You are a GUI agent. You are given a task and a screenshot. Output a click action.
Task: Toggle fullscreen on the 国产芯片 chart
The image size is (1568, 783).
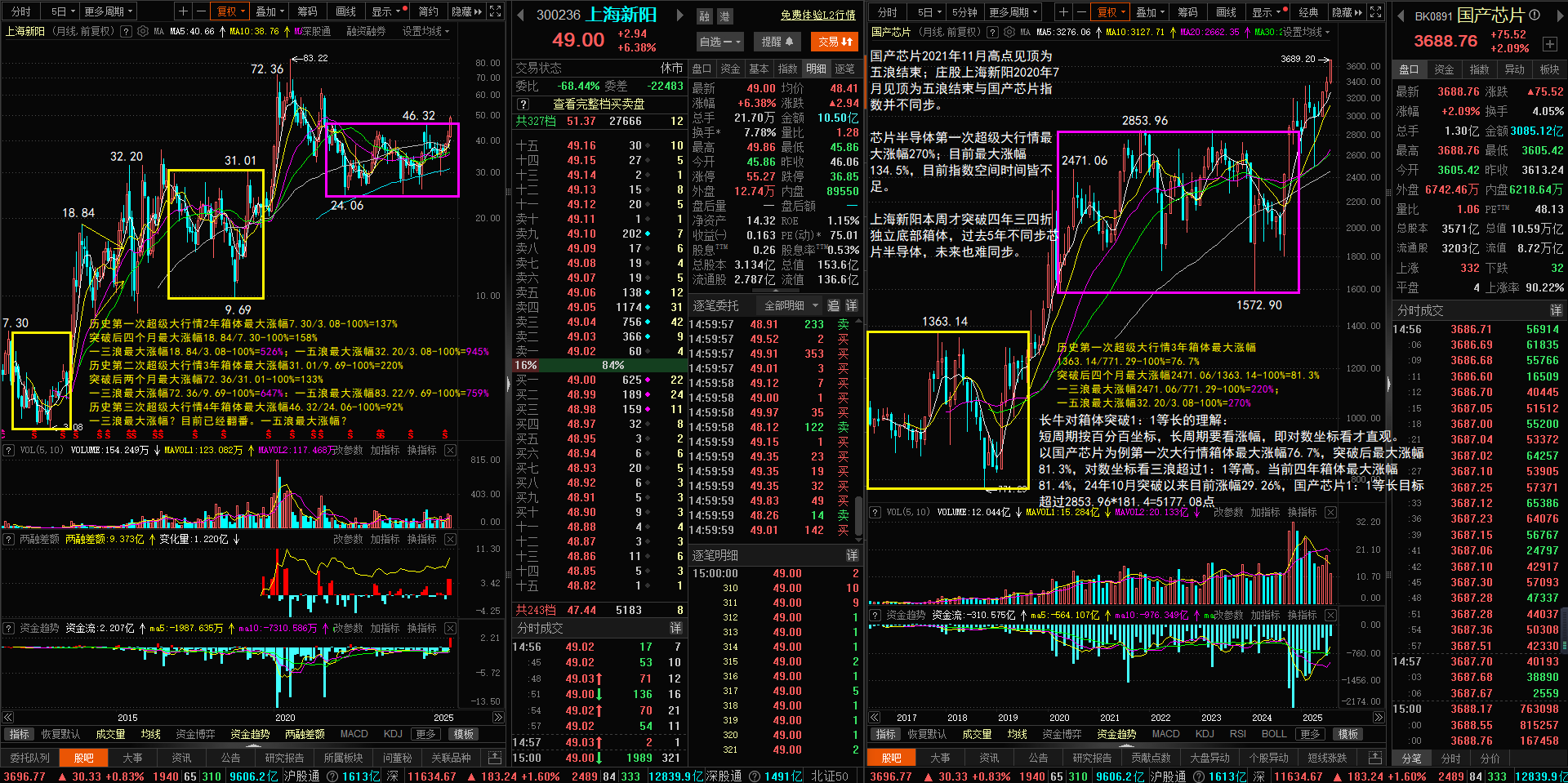pos(1375,11)
